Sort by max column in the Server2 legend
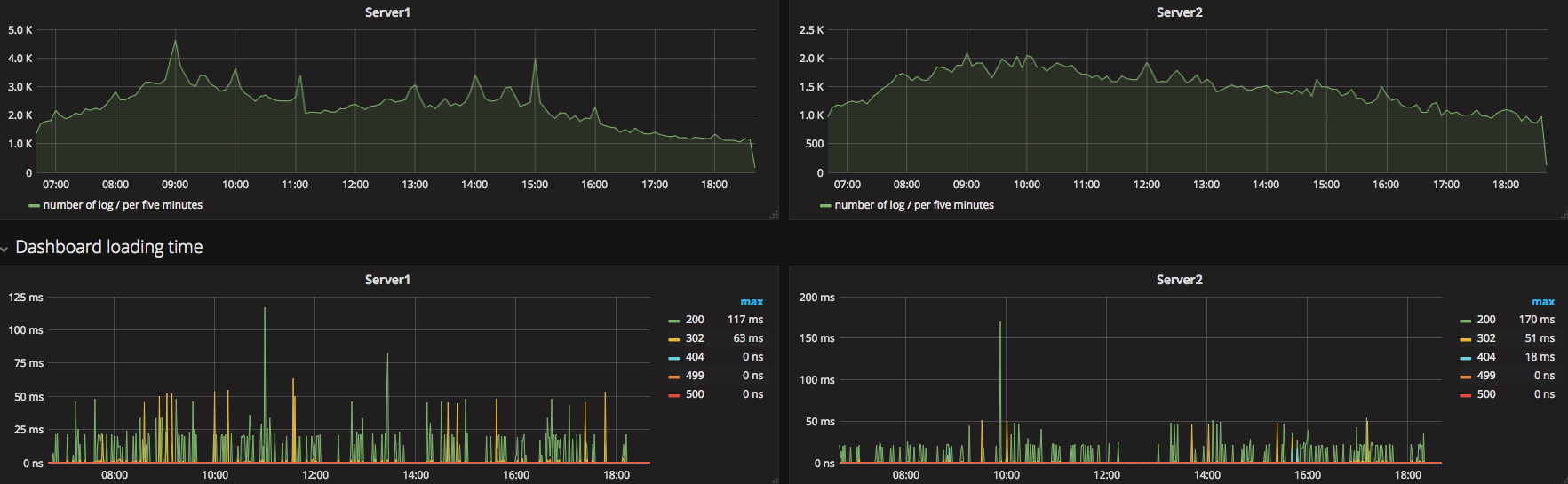The width and height of the screenshot is (1568, 484). pos(1543,302)
